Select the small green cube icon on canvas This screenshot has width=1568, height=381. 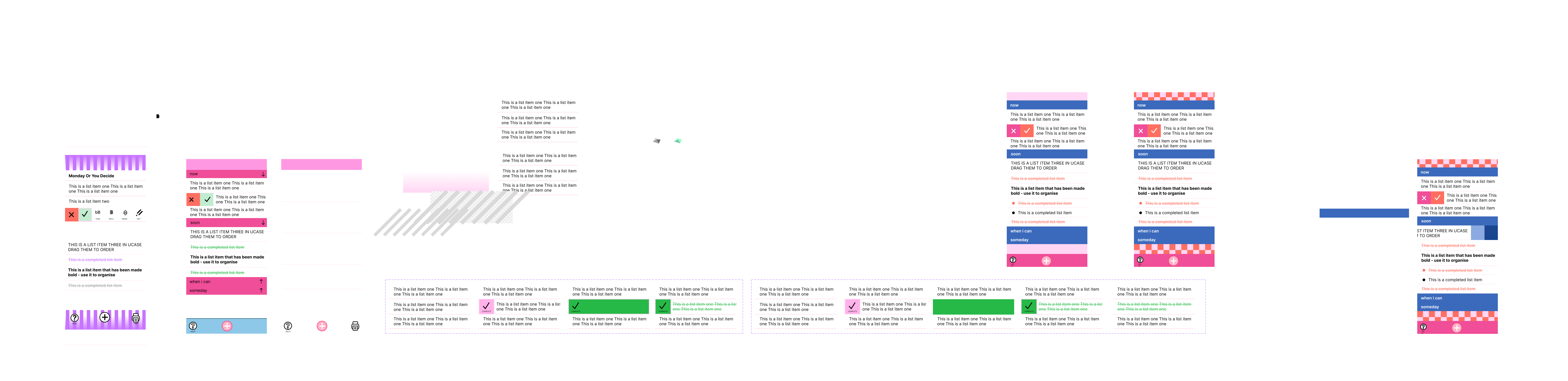tap(678, 141)
